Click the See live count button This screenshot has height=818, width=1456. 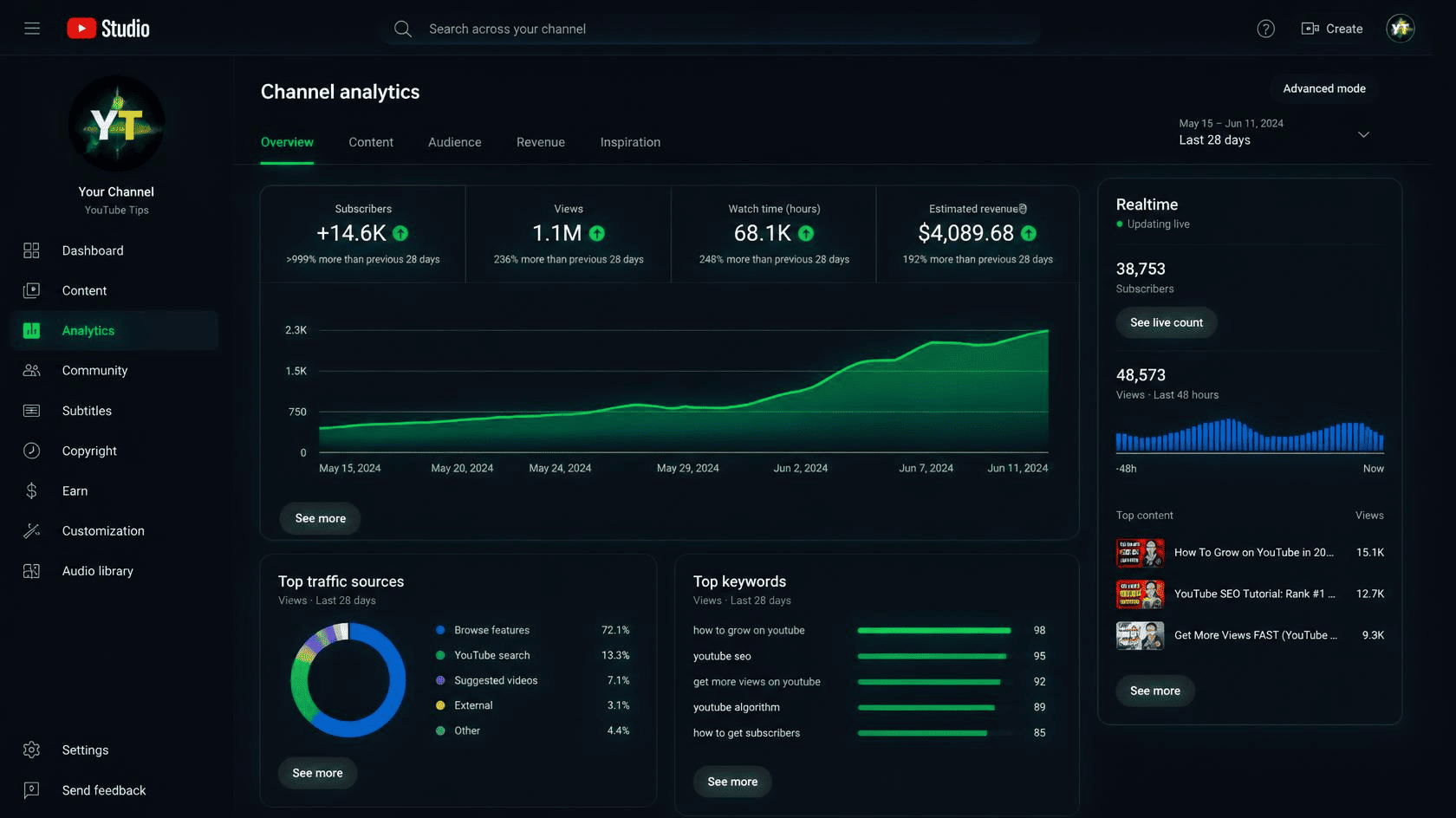1166,322
